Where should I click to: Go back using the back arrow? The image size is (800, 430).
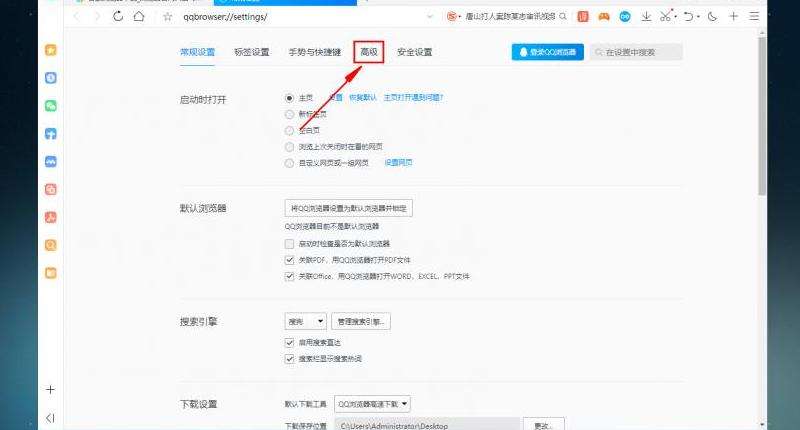pos(77,16)
